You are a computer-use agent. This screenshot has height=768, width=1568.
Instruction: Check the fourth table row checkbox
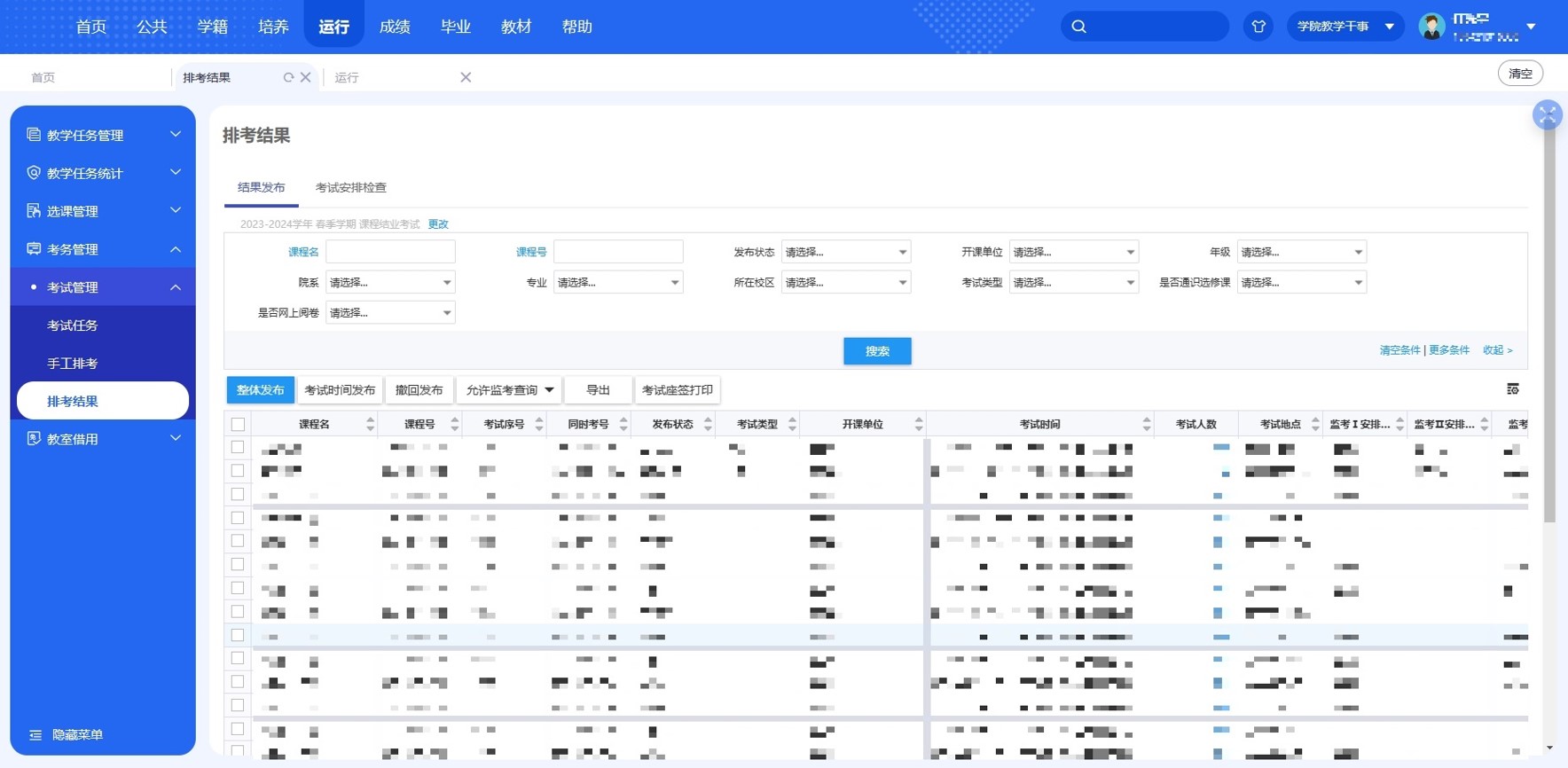[238, 518]
